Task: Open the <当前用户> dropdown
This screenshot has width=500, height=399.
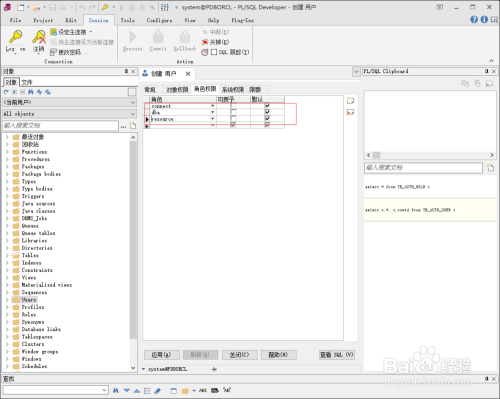Action: (133, 102)
